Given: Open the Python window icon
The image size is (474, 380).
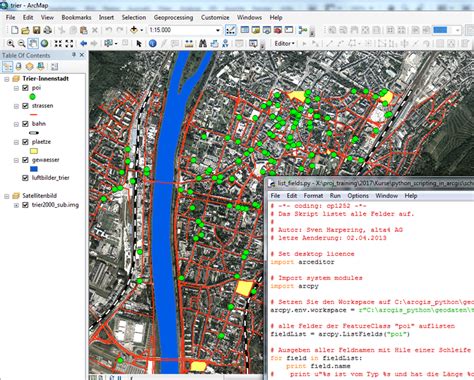Looking at the screenshot, I should [289, 30].
